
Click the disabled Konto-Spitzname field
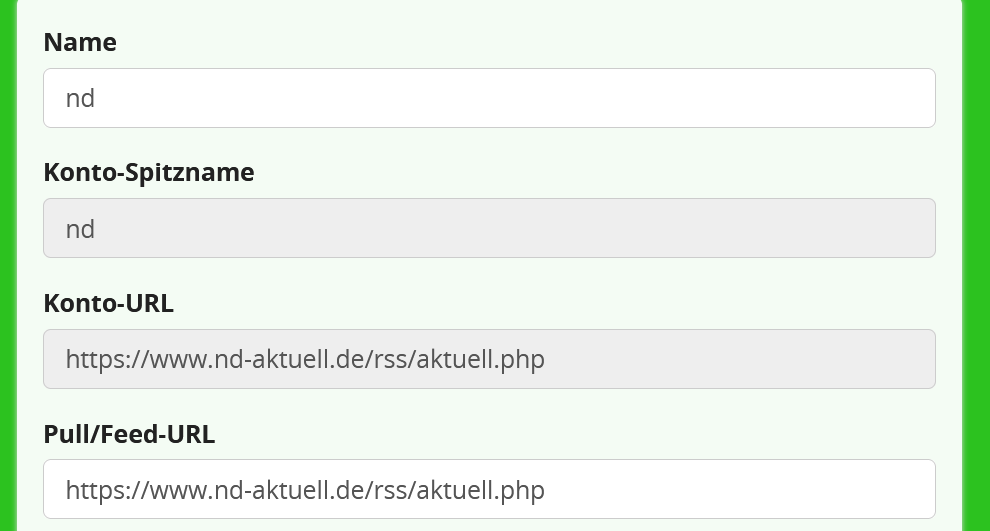click(489, 228)
